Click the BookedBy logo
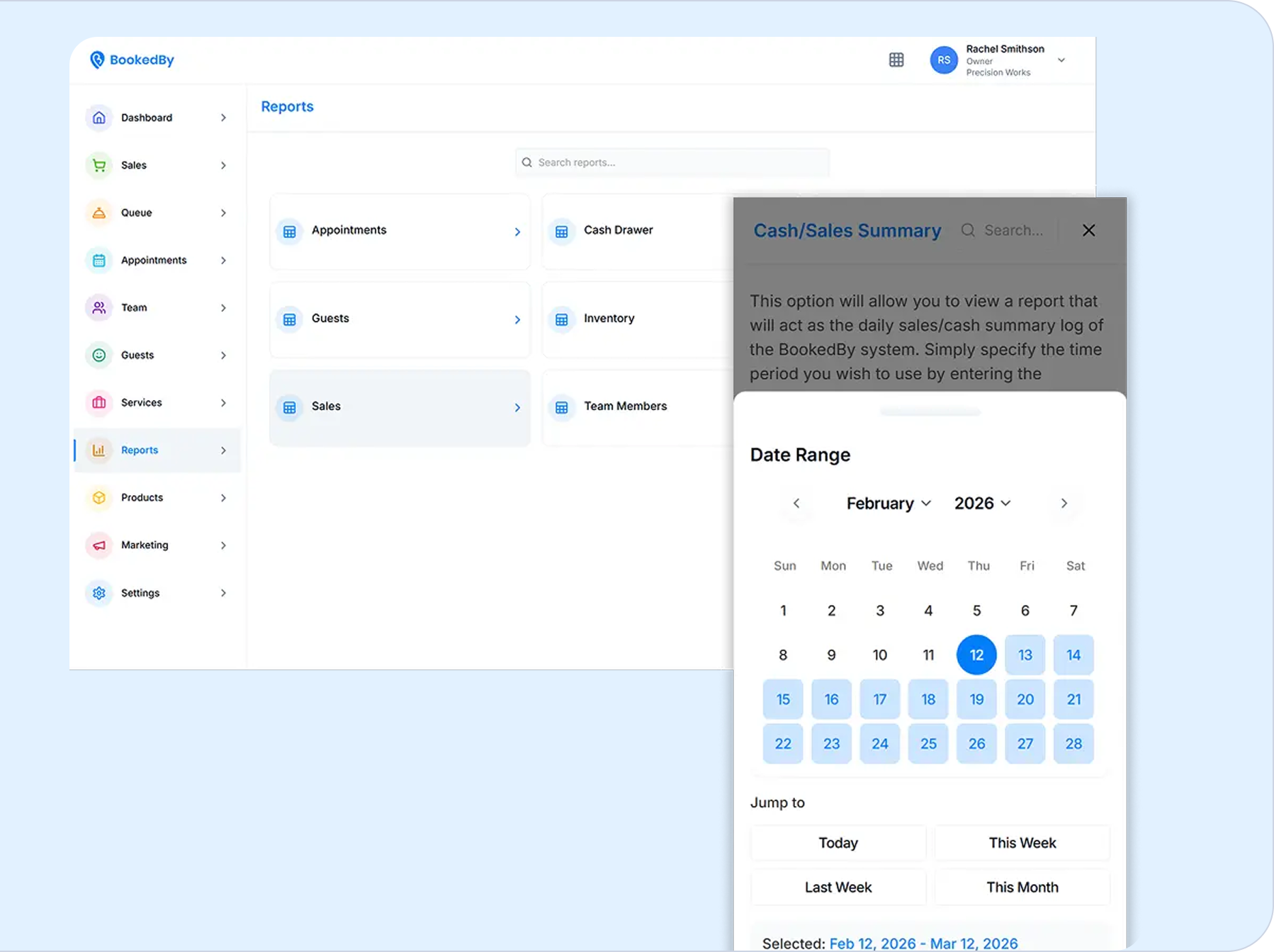The width and height of the screenshot is (1274, 952). (132, 60)
